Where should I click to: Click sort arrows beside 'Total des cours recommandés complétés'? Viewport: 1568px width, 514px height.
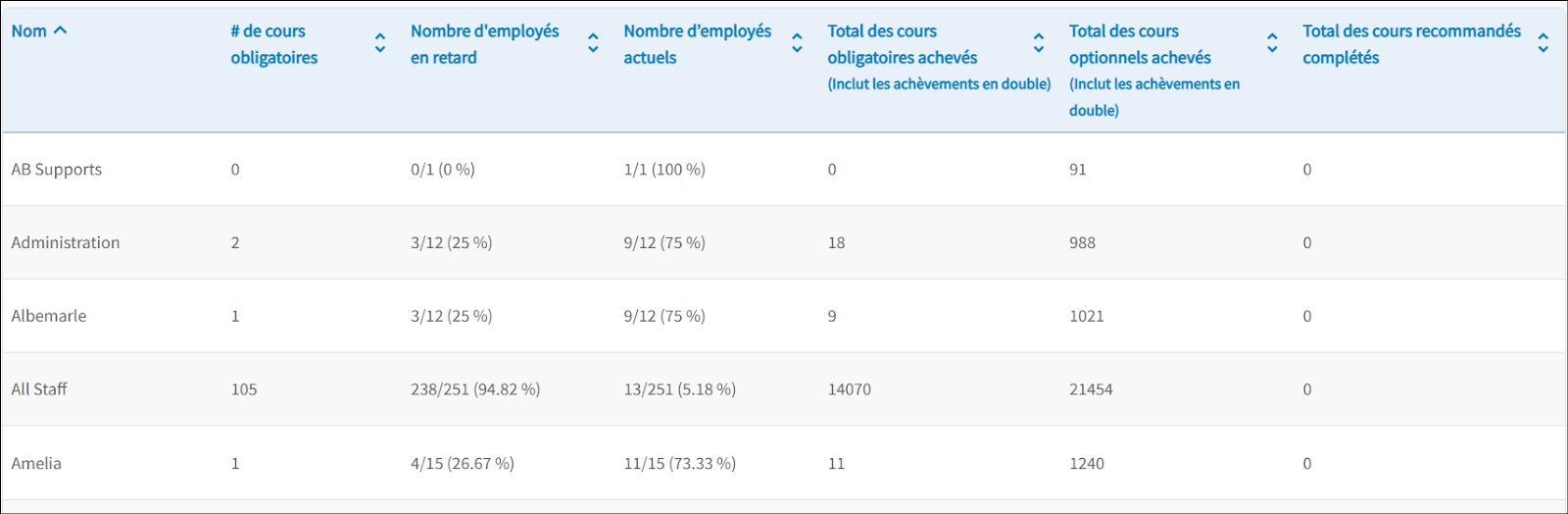[1543, 43]
